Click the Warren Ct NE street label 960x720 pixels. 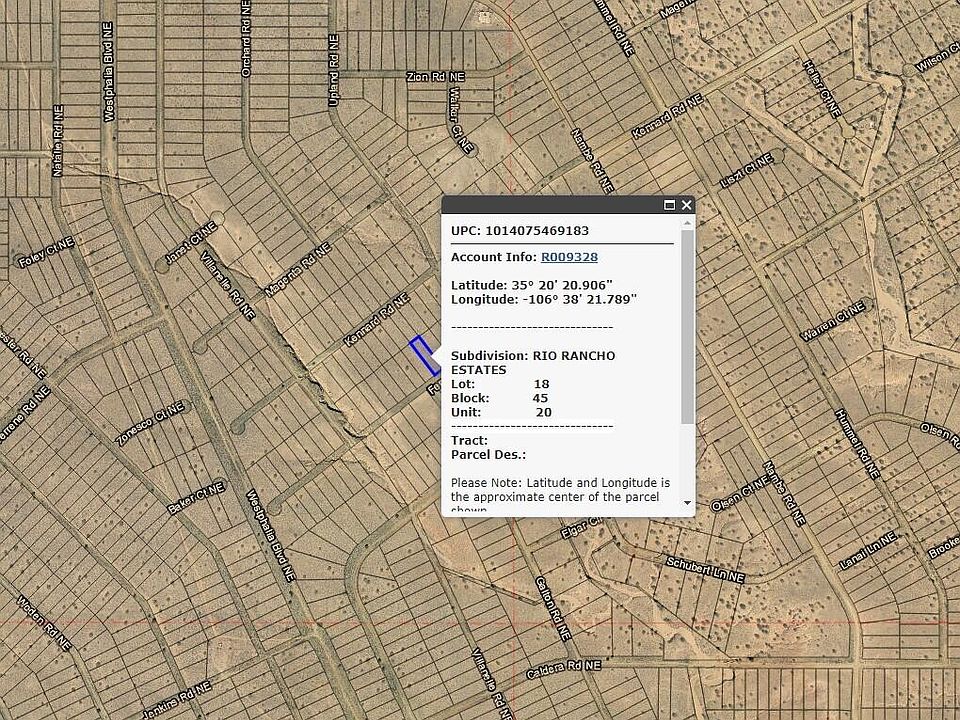(x=831, y=327)
